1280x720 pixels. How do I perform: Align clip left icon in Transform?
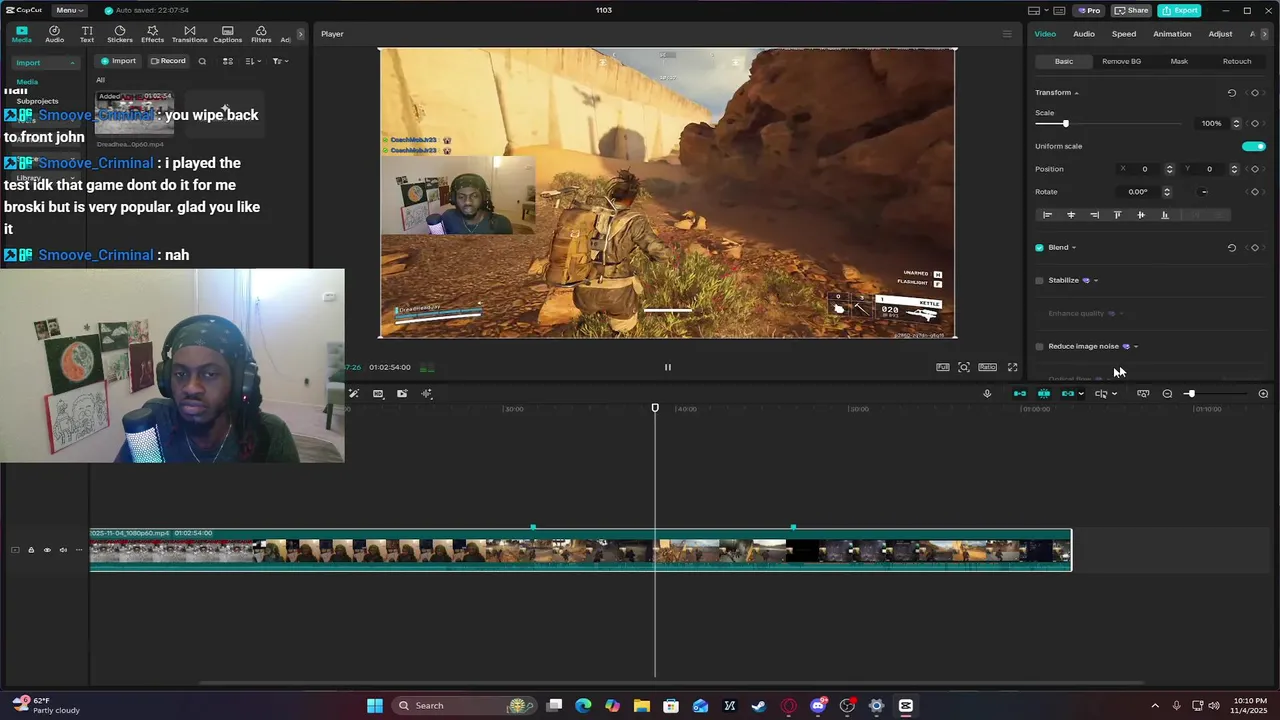click(1047, 215)
